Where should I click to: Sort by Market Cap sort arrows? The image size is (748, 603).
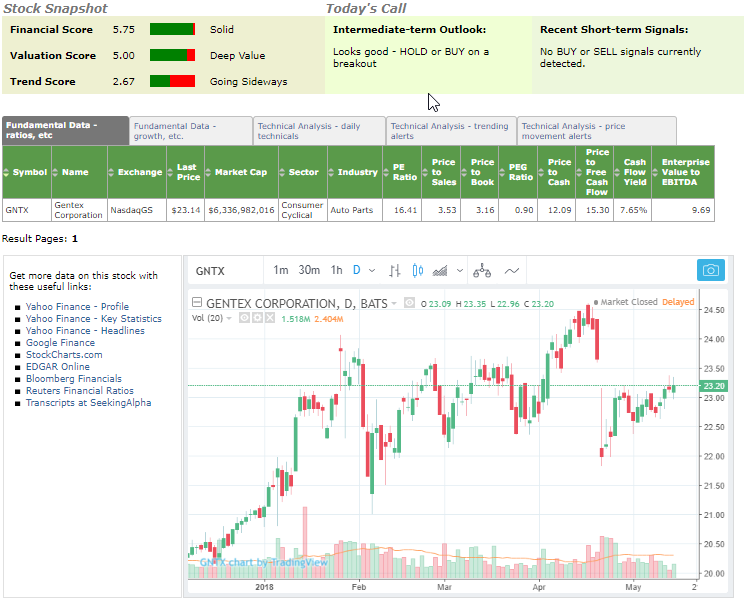208,172
